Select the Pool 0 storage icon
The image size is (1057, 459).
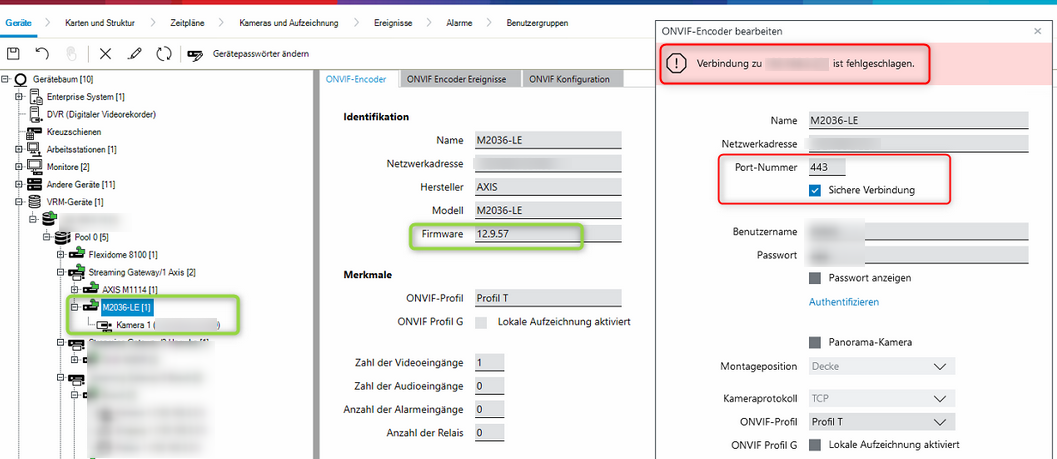64,237
